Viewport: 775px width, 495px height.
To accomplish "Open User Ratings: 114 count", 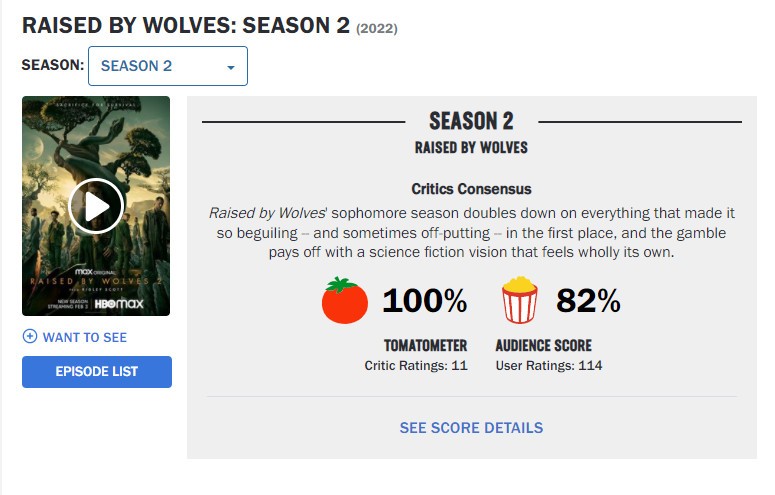I will [549, 366].
